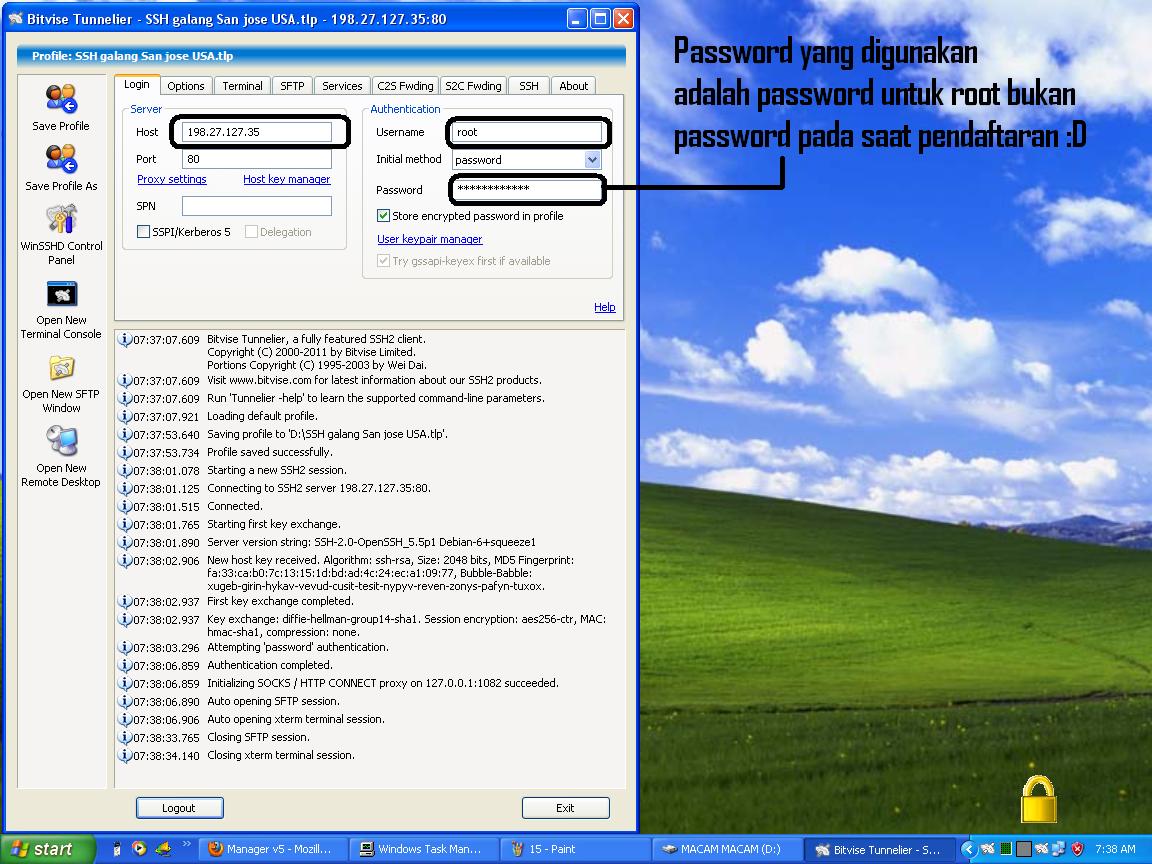
Task: Click the info icon beside 'Connected.' log entry
Action: click(x=125, y=506)
